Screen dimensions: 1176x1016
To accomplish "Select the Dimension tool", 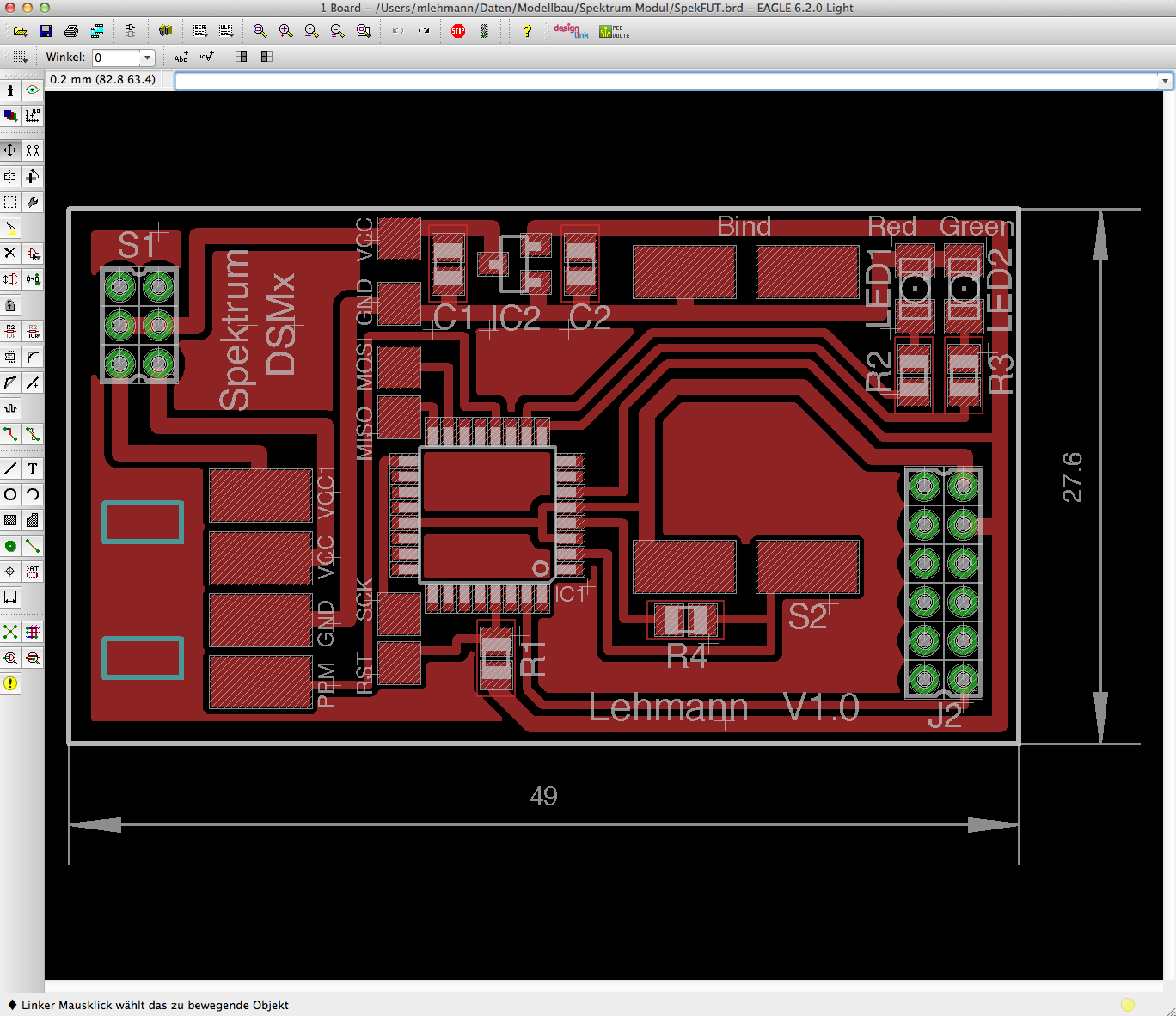I will [9, 597].
